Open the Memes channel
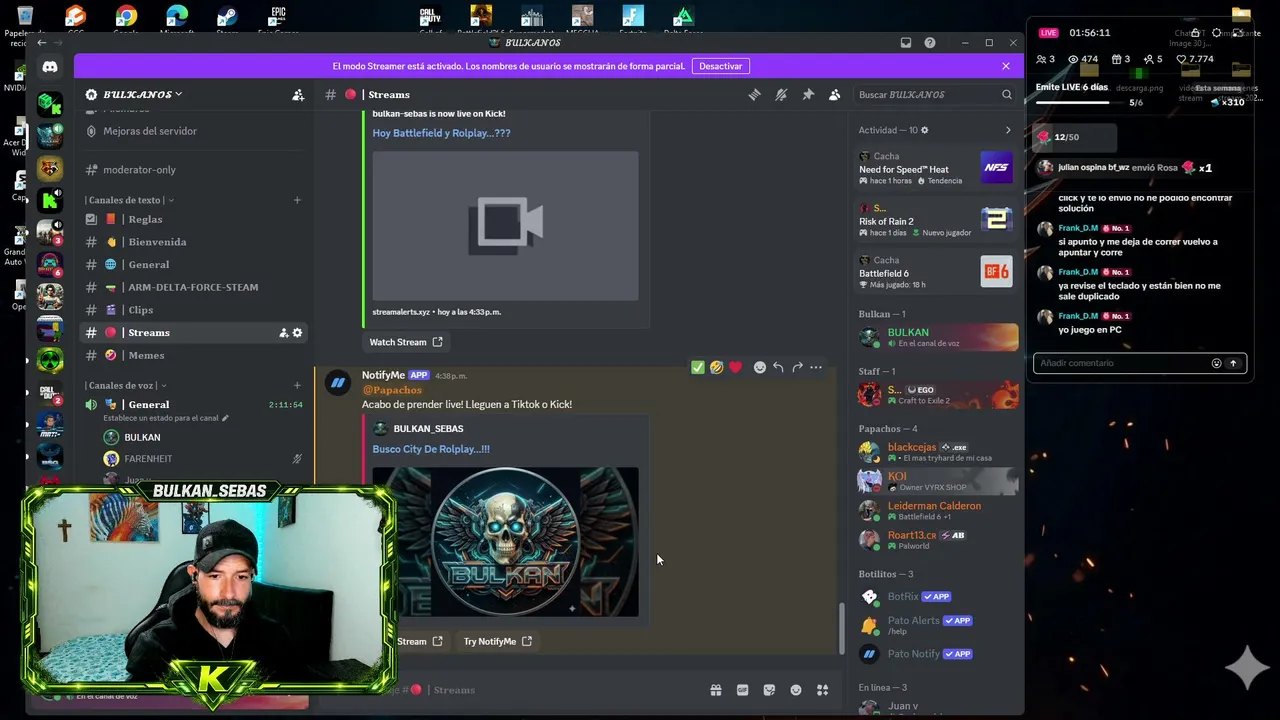 click(194, 355)
